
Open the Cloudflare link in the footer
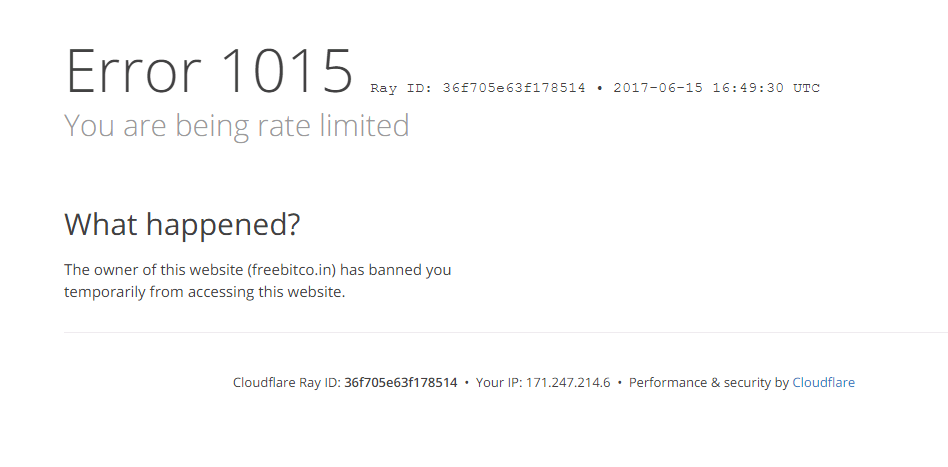[x=823, y=382]
